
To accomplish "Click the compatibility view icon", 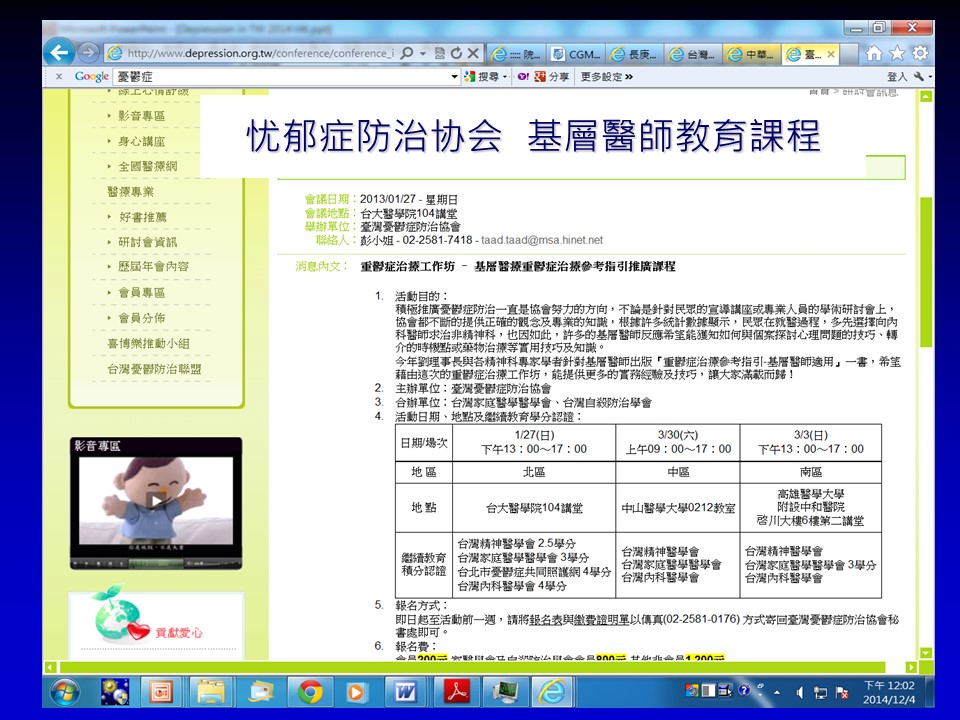I will (x=440, y=53).
